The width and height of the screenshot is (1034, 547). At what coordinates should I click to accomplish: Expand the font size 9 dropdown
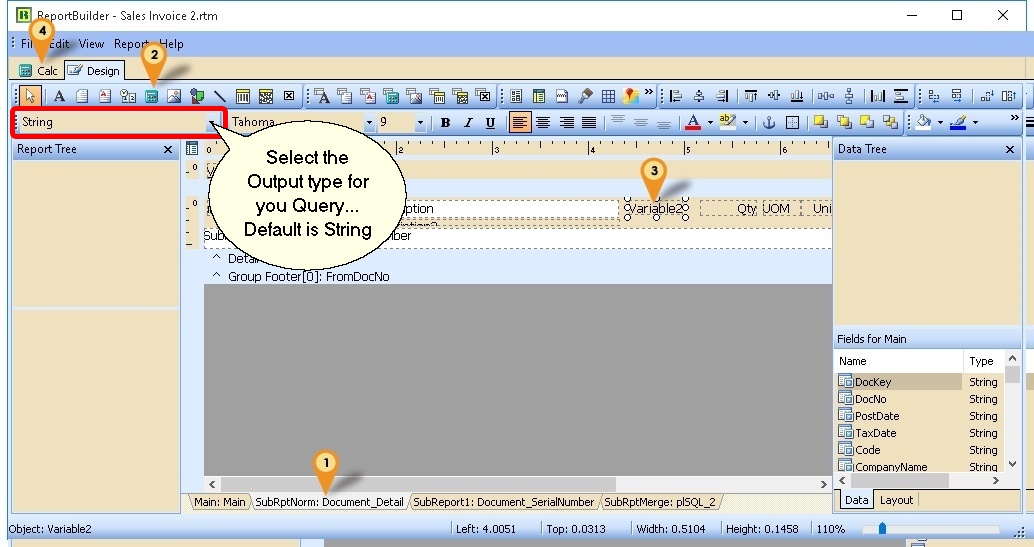pos(420,123)
